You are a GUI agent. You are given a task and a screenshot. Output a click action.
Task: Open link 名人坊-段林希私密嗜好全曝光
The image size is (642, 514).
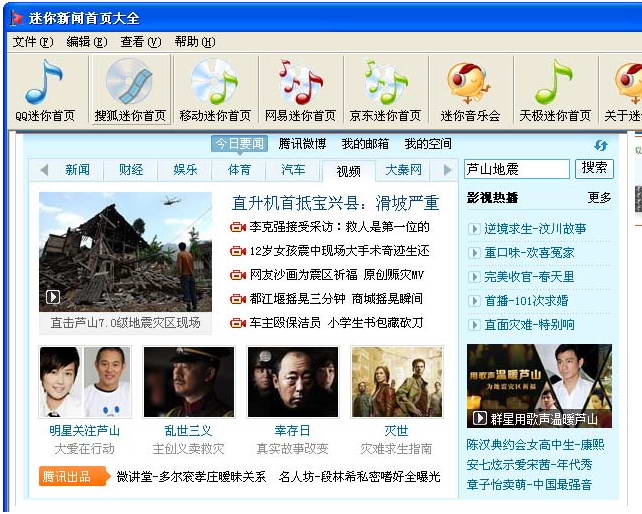(x=359, y=477)
